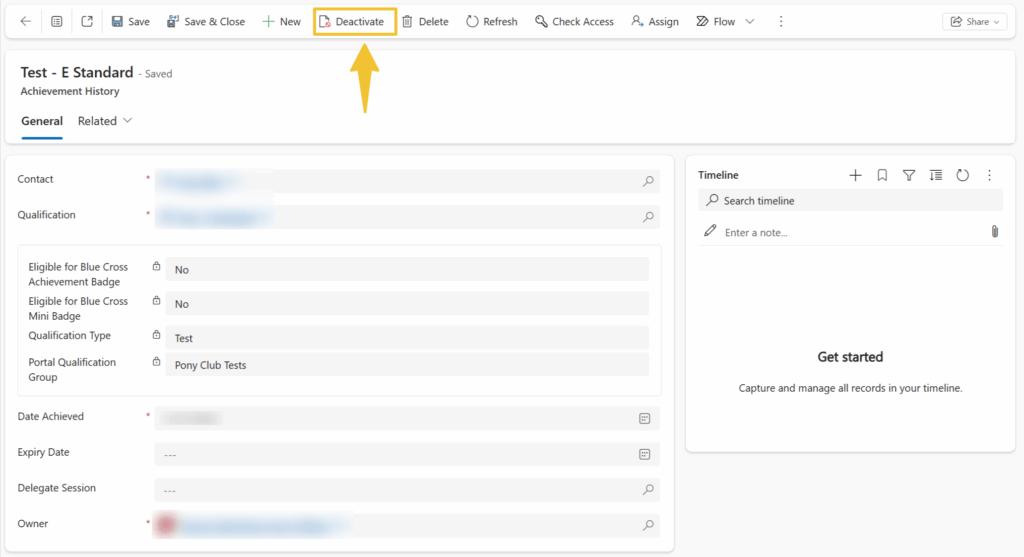The image size is (1024, 557).
Task: Expand the Flow dropdown chevron
Action: click(x=750, y=21)
